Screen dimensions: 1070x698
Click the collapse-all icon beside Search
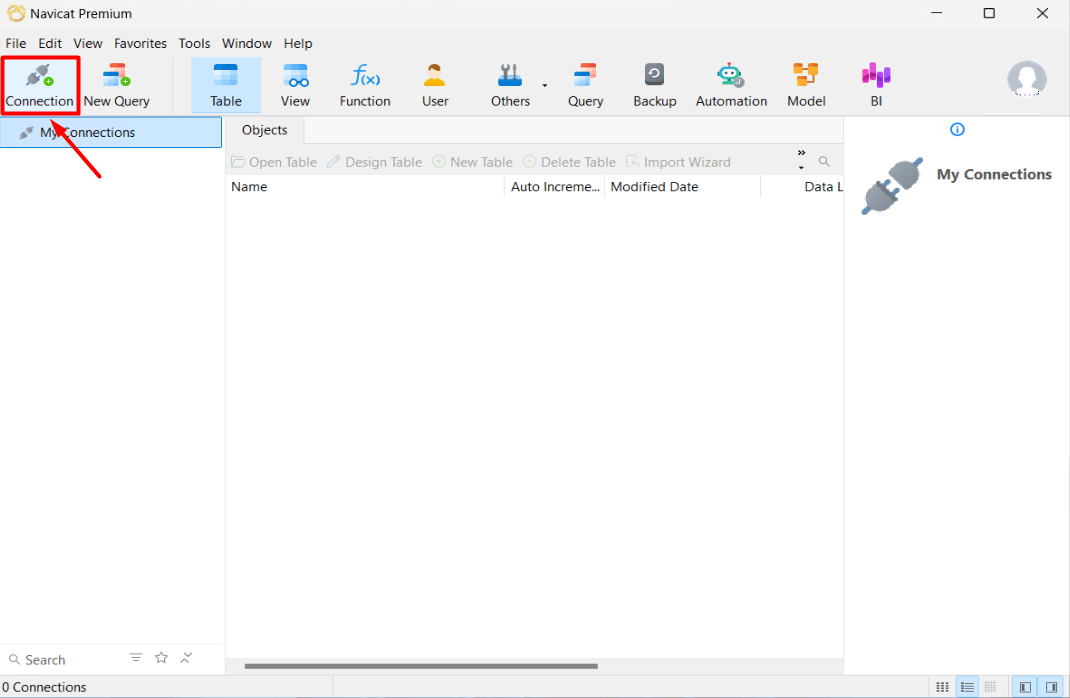[186, 658]
